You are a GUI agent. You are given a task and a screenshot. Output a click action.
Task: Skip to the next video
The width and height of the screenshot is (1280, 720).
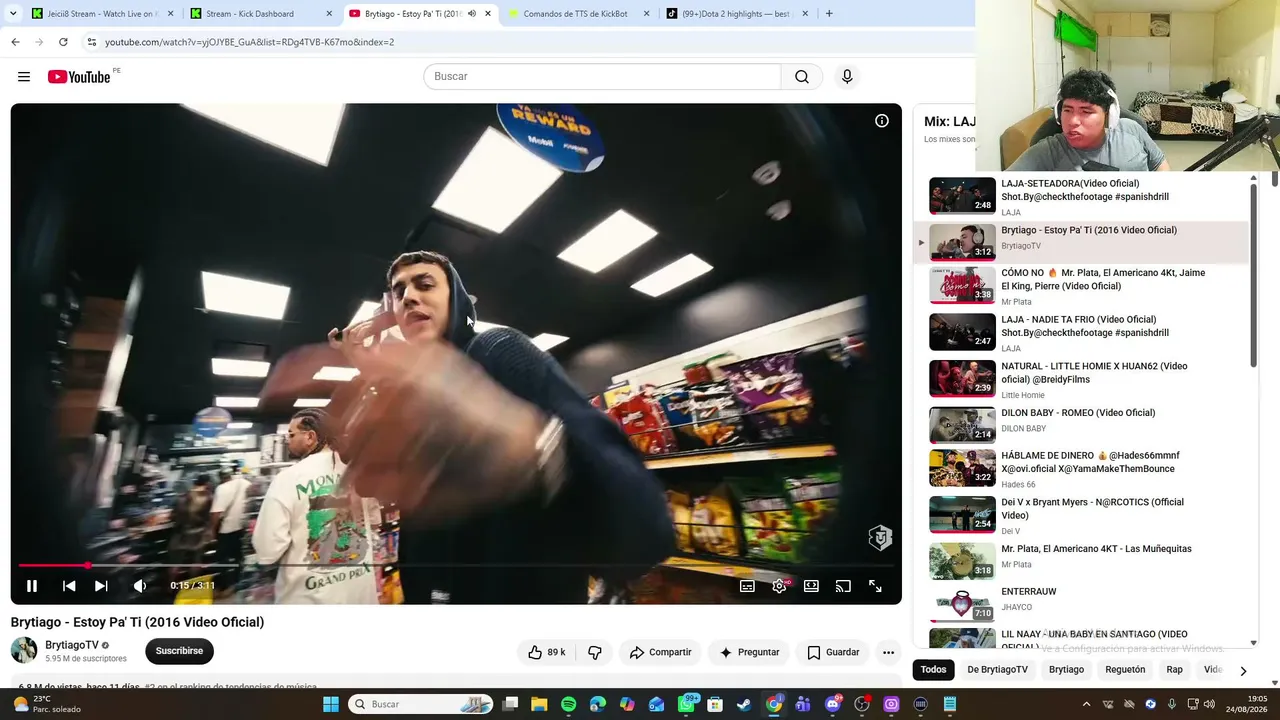pyautogui.click(x=101, y=586)
